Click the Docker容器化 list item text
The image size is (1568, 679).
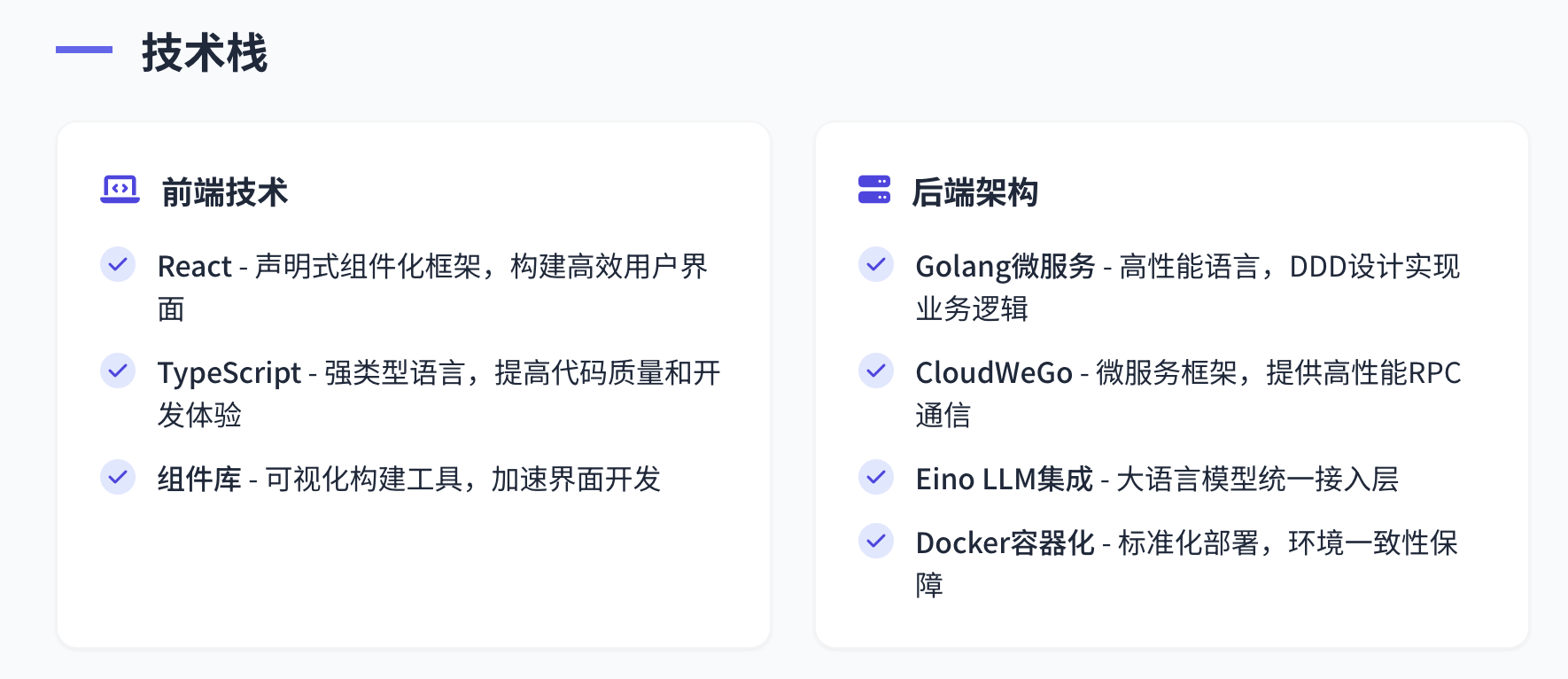(x=1186, y=543)
